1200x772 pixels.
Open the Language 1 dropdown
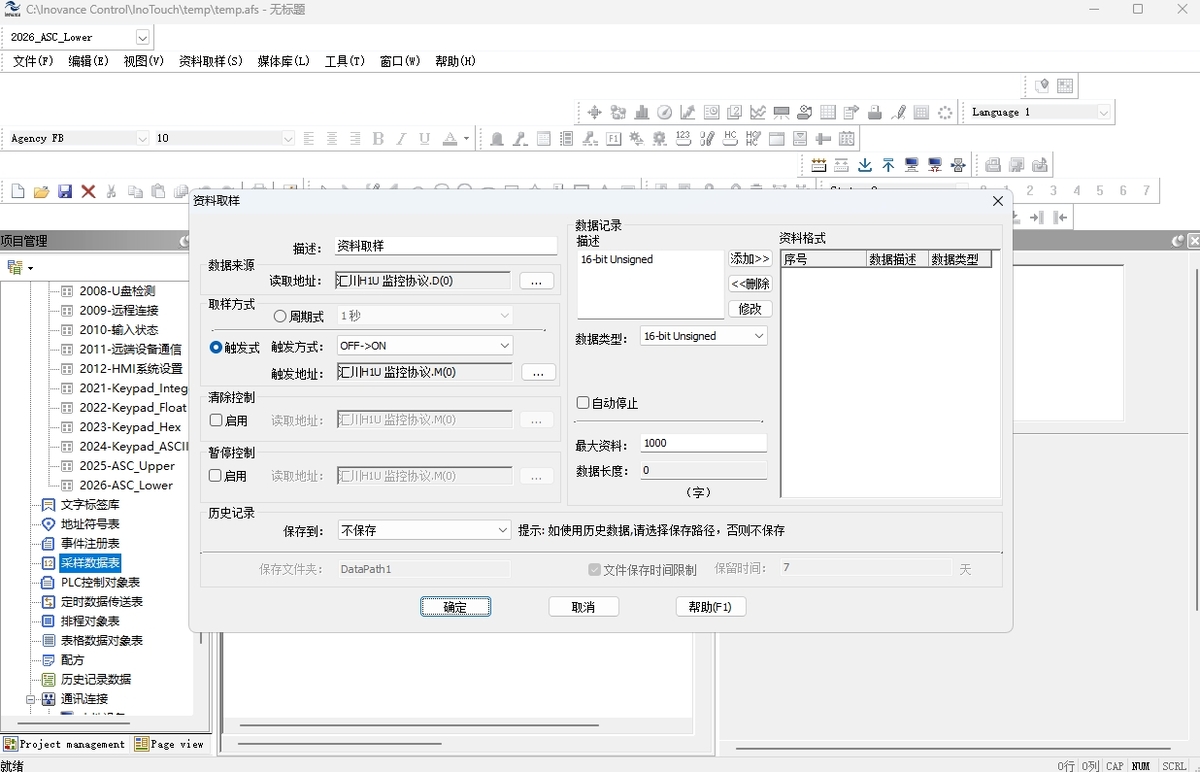pos(1104,112)
